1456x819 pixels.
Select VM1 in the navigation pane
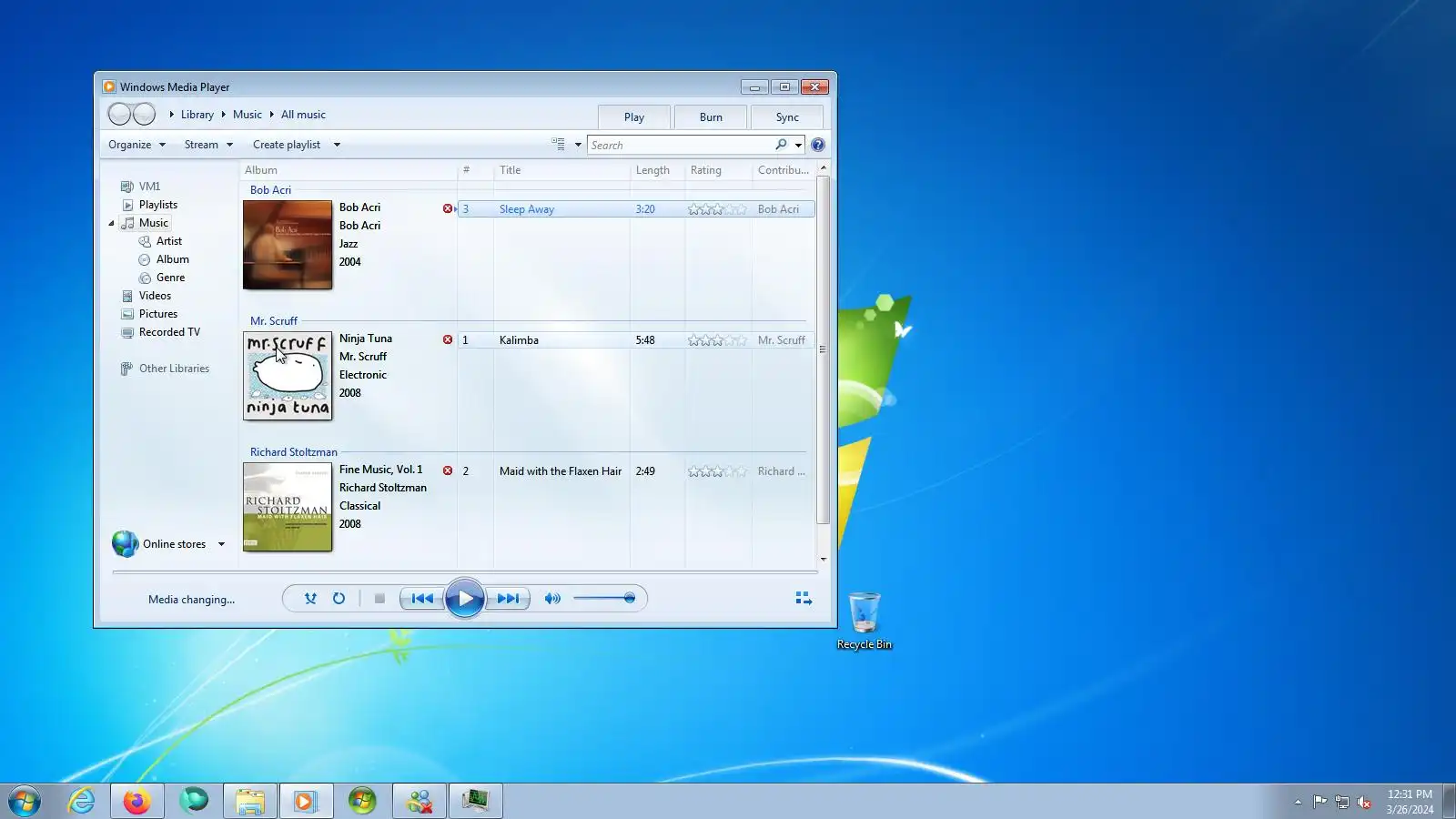click(x=149, y=187)
